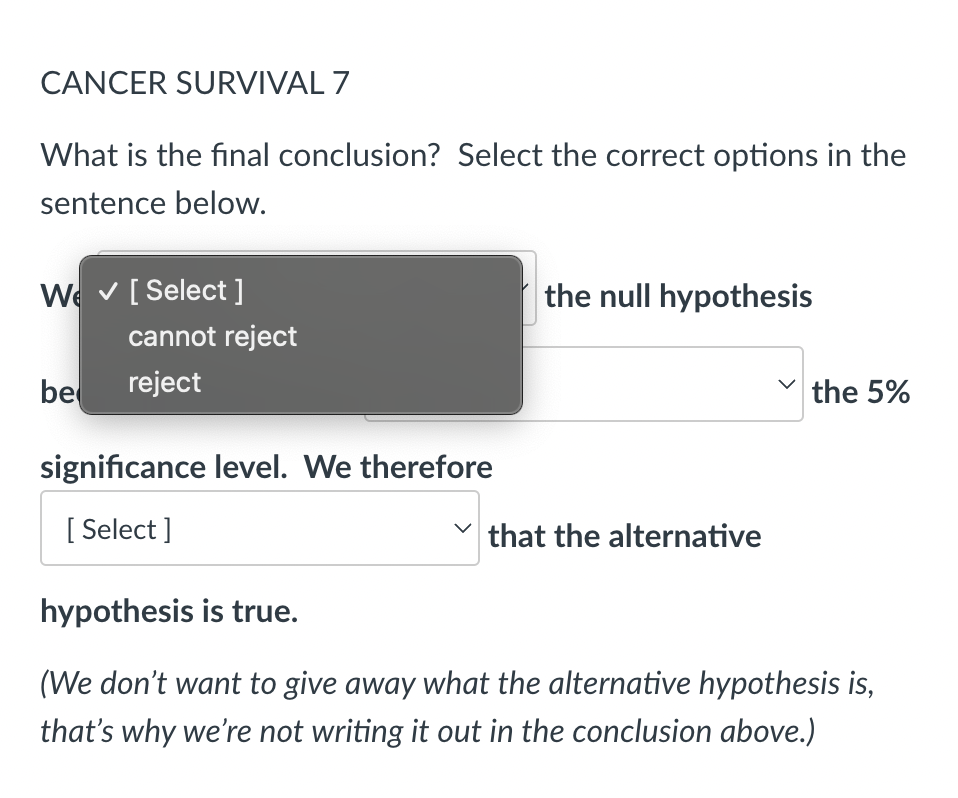Select 'cannot reject' from the open dropdown menu
This screenshot has width=958, height=798.
(x=212, y=336)
